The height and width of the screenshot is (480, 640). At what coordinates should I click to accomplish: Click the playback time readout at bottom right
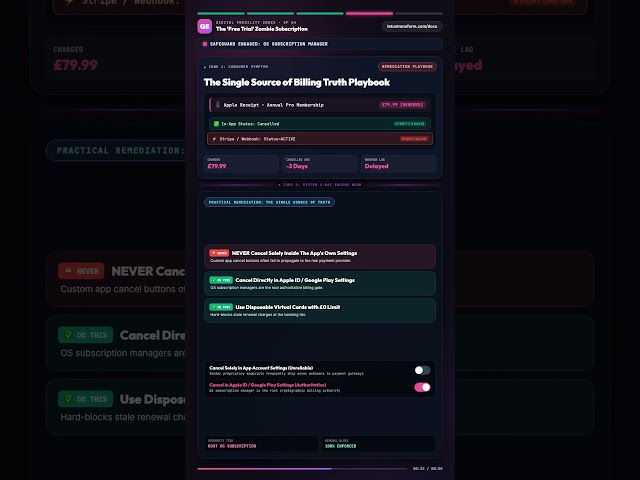coord(427,469)
